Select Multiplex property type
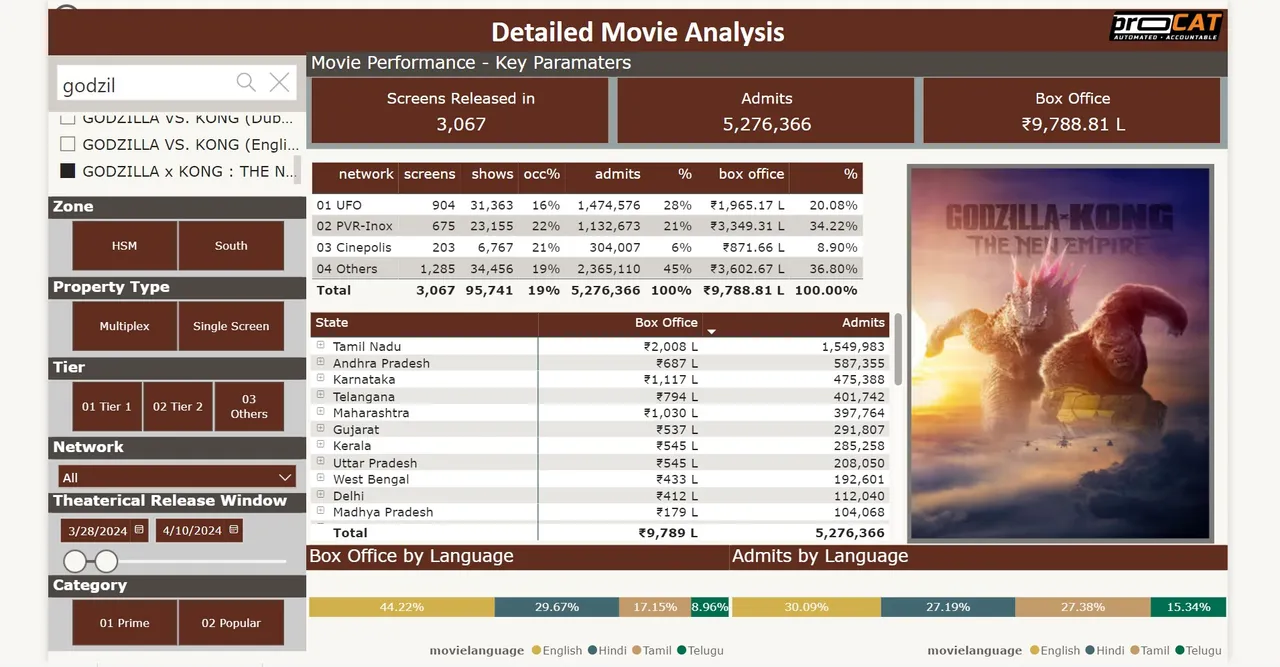This screenshot has width=1280, height=667. [125, 326]
